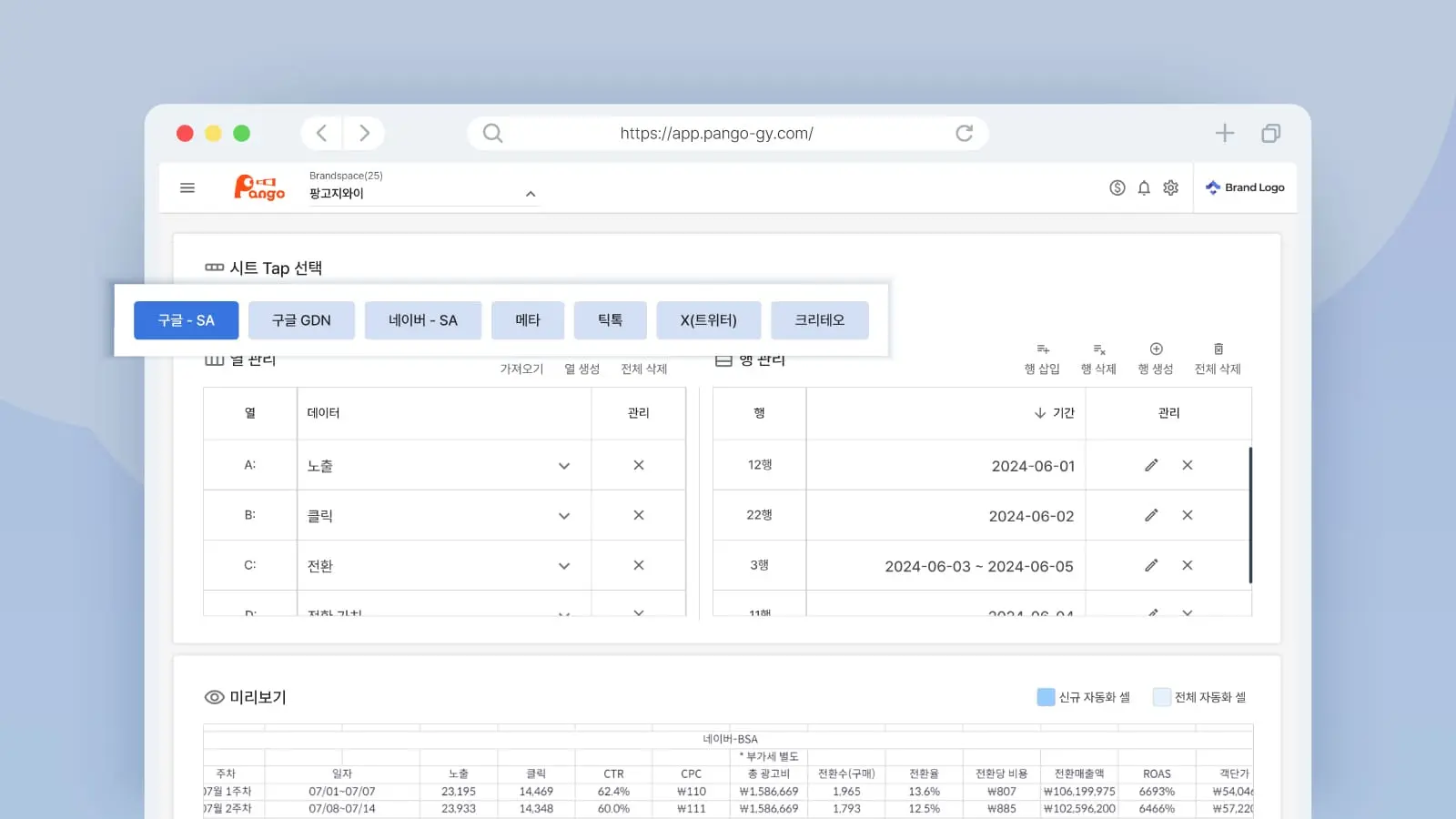Open column A data dropdown
The height and width of the screenshot is (819, 1456).
click(563, 466)
